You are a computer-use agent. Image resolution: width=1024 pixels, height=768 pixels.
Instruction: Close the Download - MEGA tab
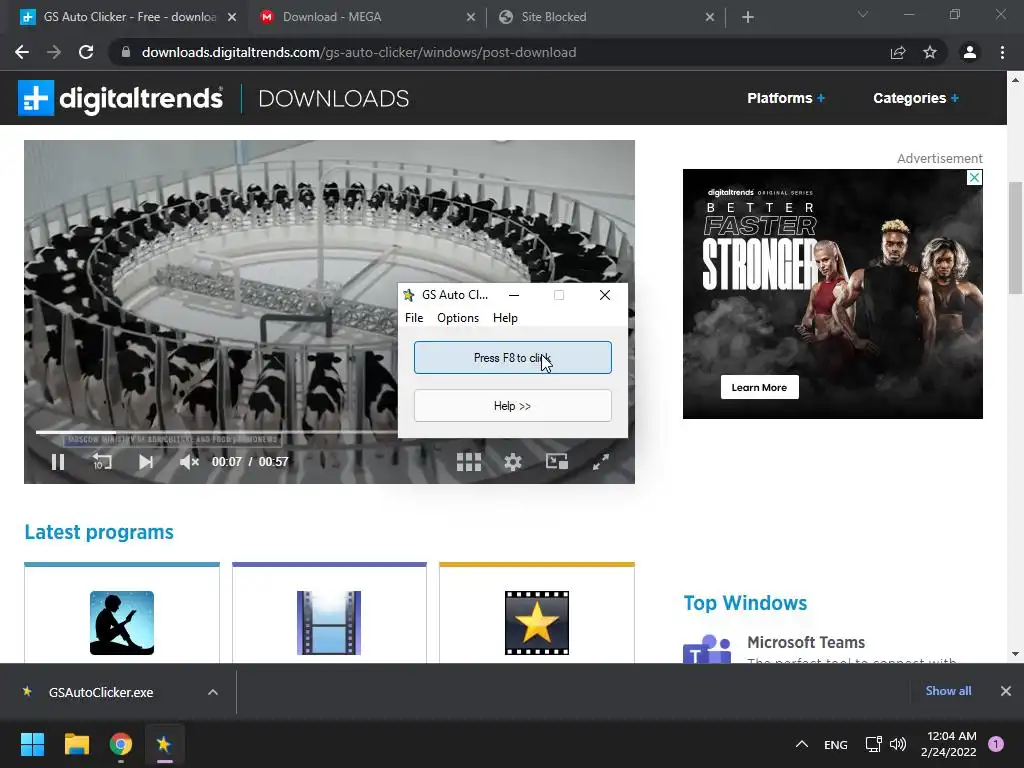(x=471, y=18)
